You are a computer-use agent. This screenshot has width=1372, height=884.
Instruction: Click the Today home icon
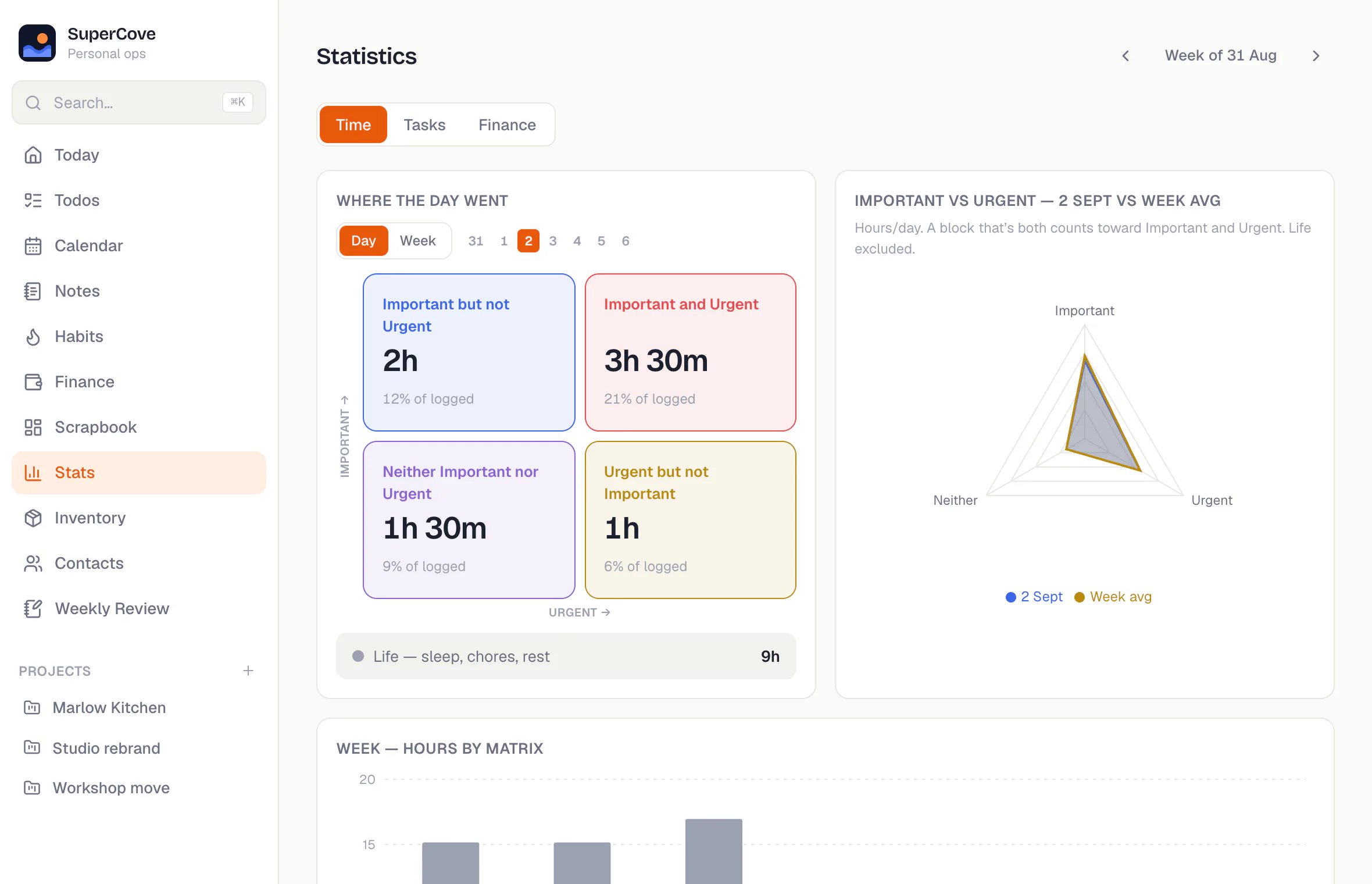[33, 155]
